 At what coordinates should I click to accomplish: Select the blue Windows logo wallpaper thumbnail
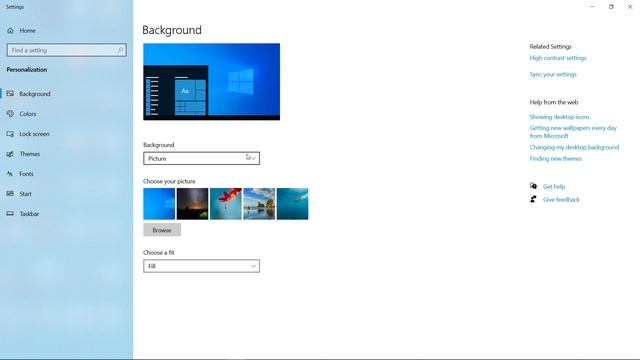[x=159, y=204]
